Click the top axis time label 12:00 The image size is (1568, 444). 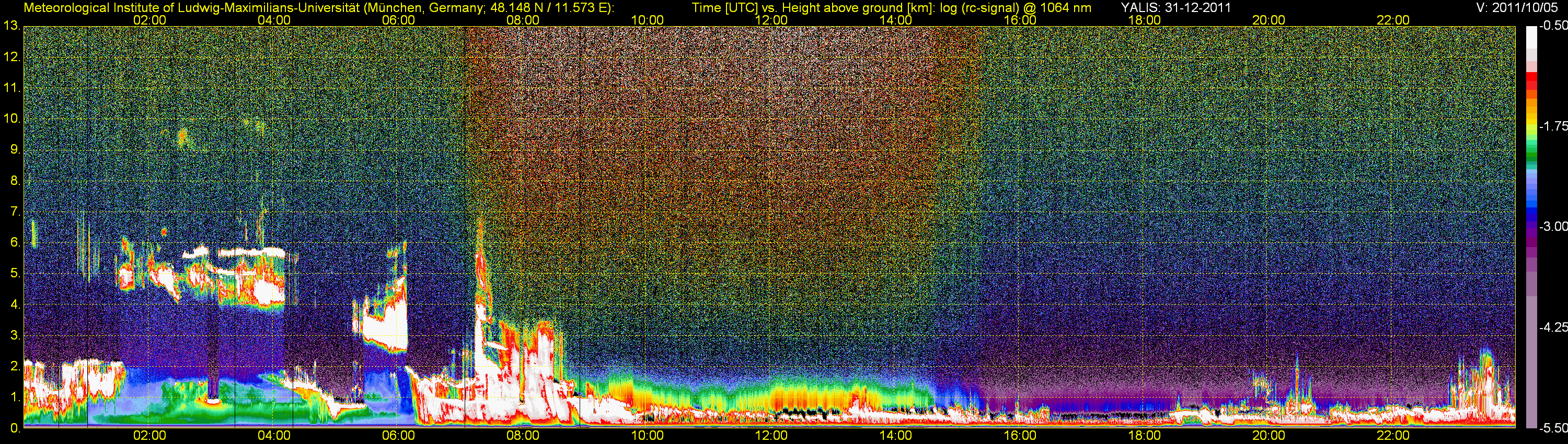771,20
